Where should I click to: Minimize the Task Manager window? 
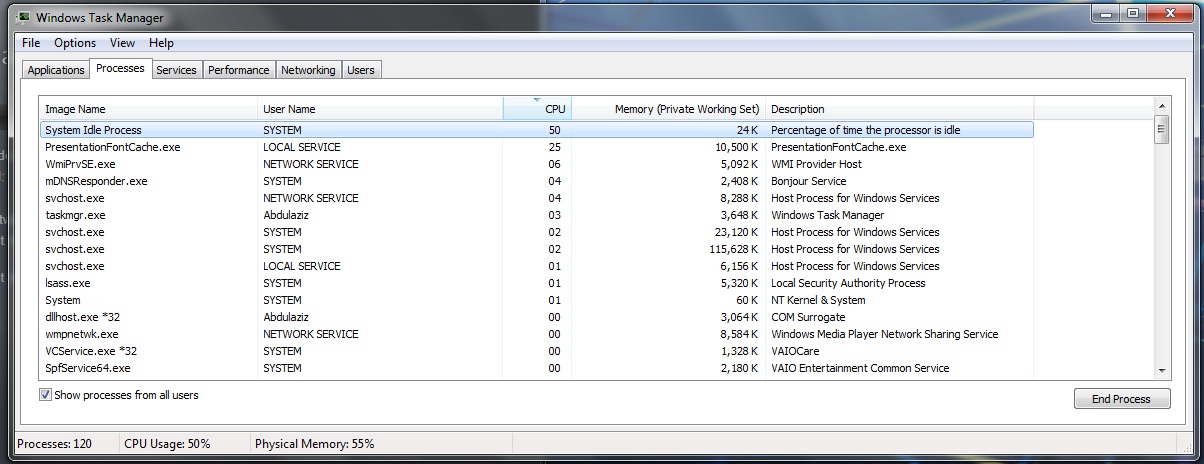point(1105,13)
